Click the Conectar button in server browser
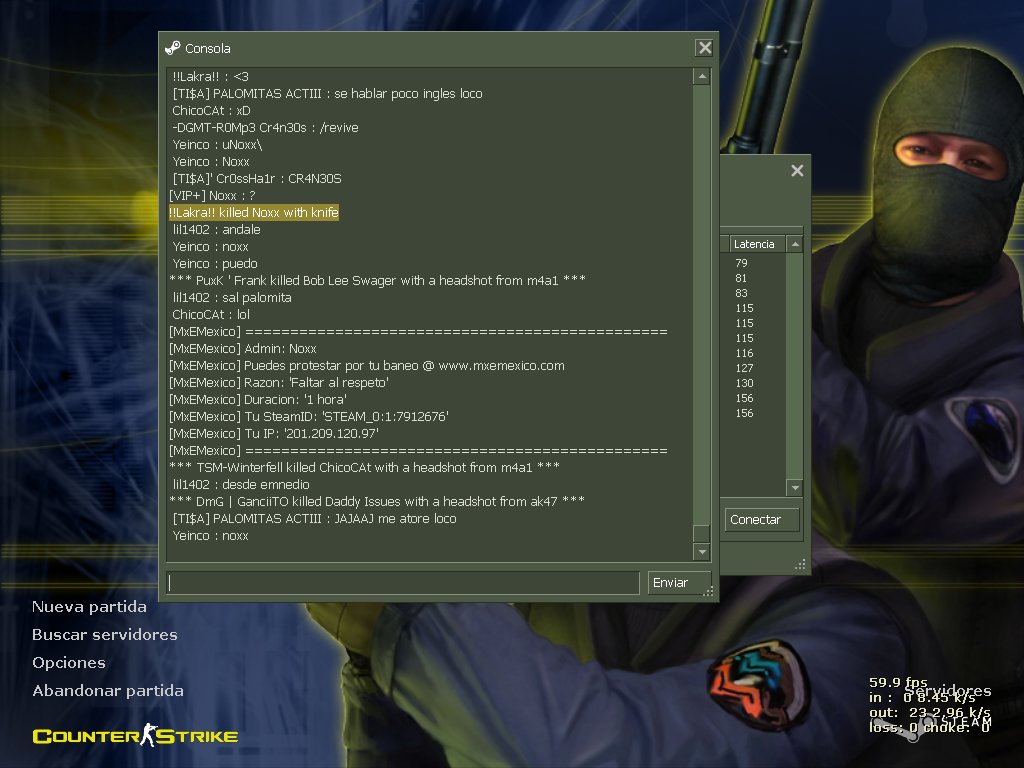Image resolution: width=1024 pixels, height=768 pixels. pyautogui.click(x=761, y=520)
